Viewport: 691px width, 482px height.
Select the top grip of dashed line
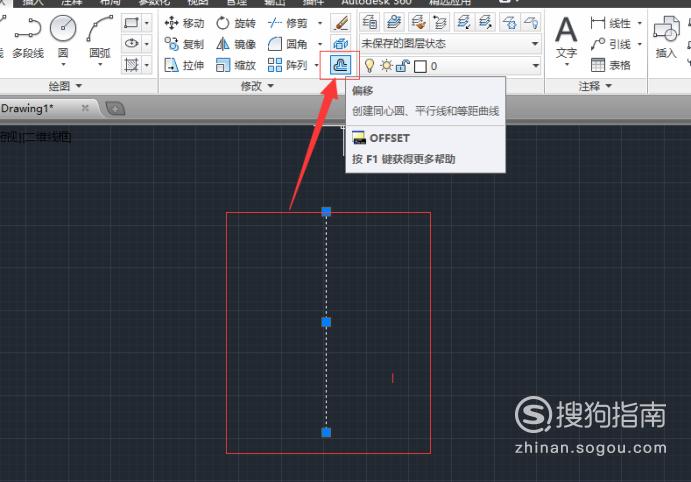pyautogui.click(x=326, y=212)
